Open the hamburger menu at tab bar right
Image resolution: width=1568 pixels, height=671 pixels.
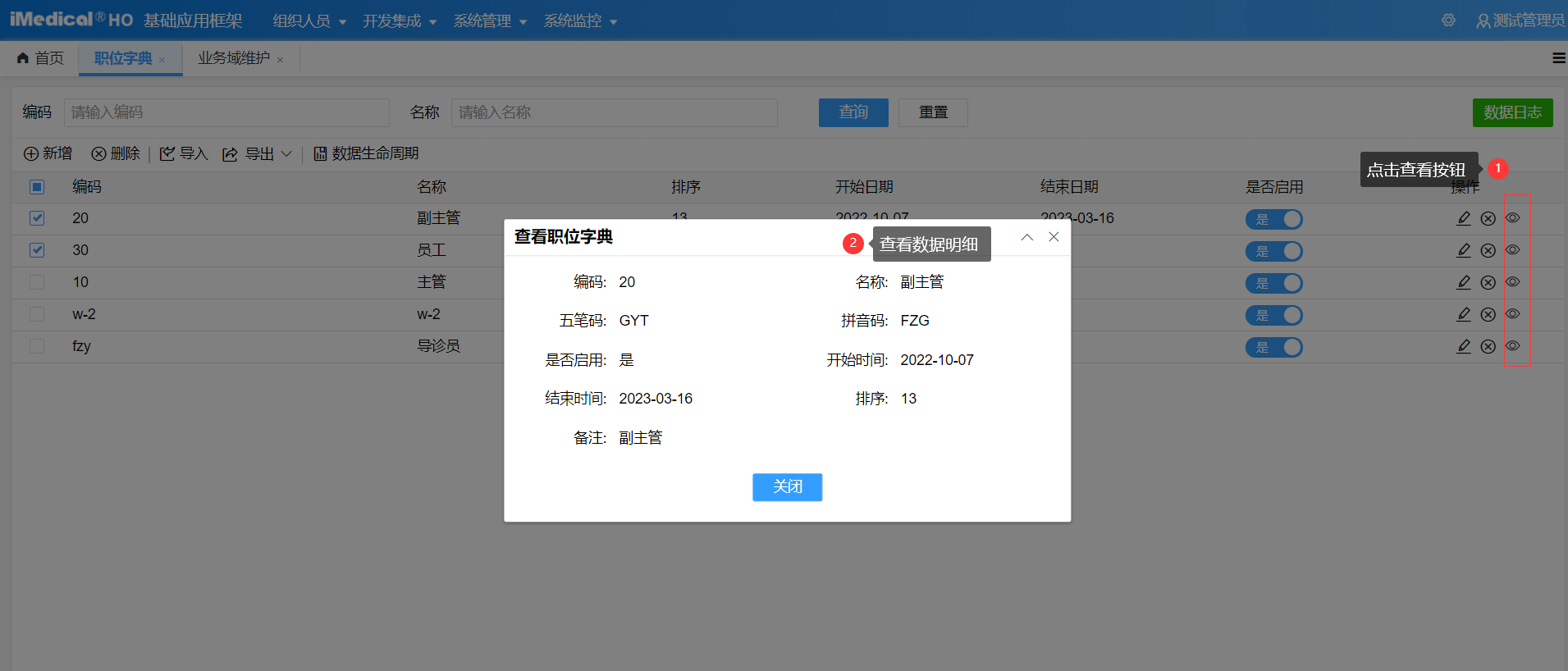[1559, 58]
